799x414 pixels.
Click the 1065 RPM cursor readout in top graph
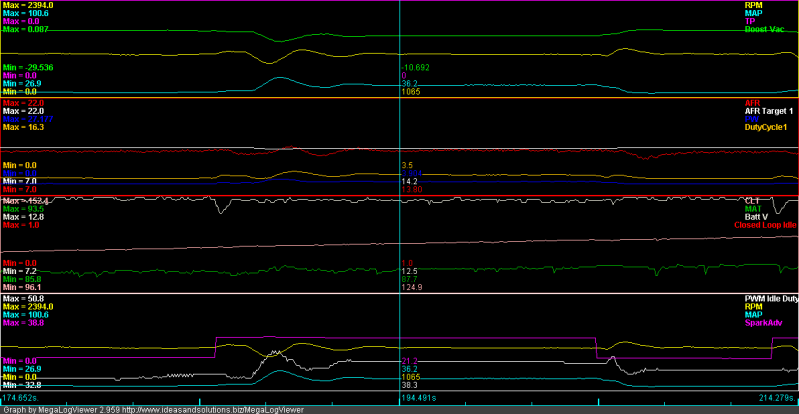411,91
